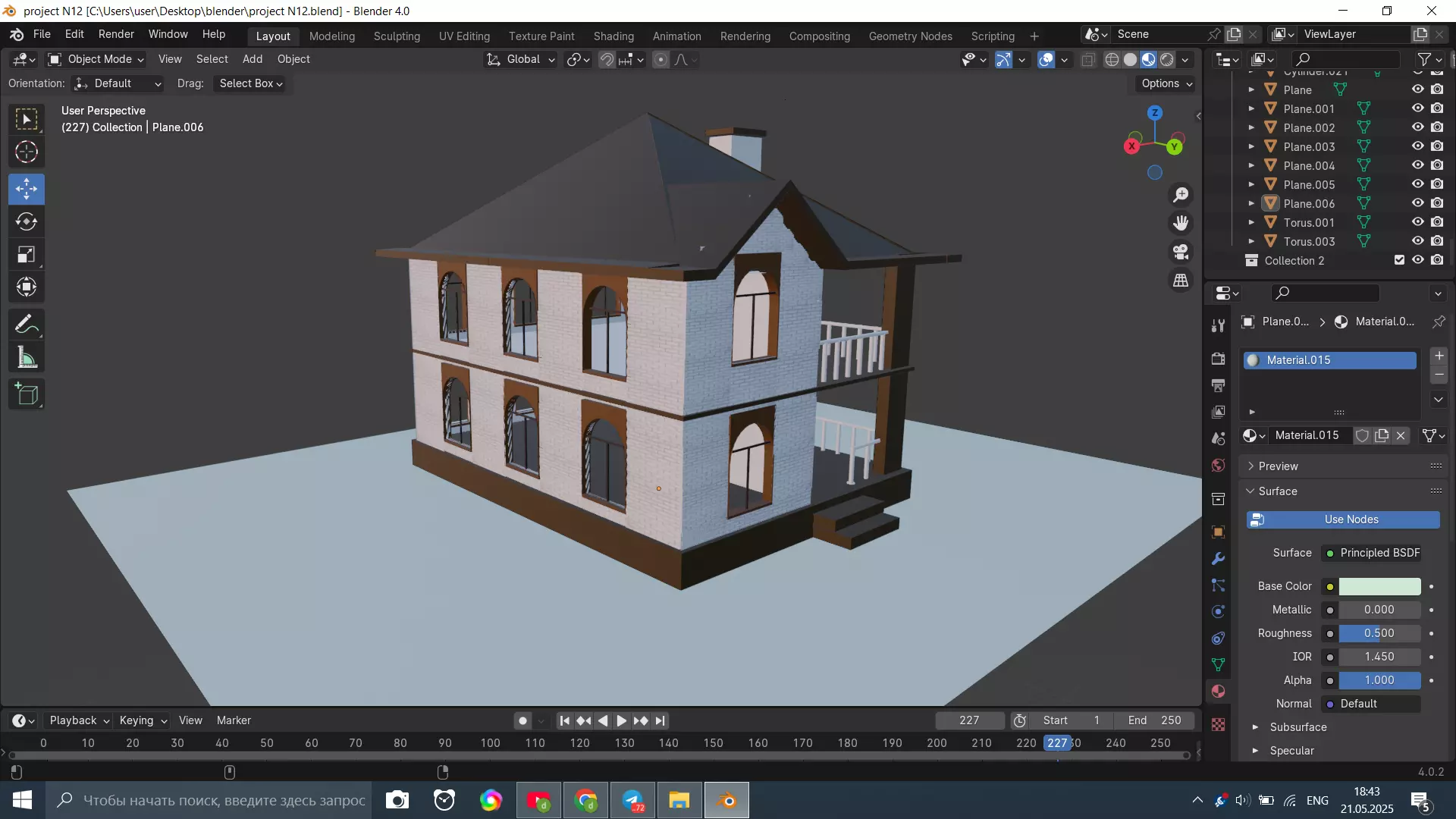Open the Tool properties tab
The width and height of the screenshot is (1456, 819).
click(1218, 326)
